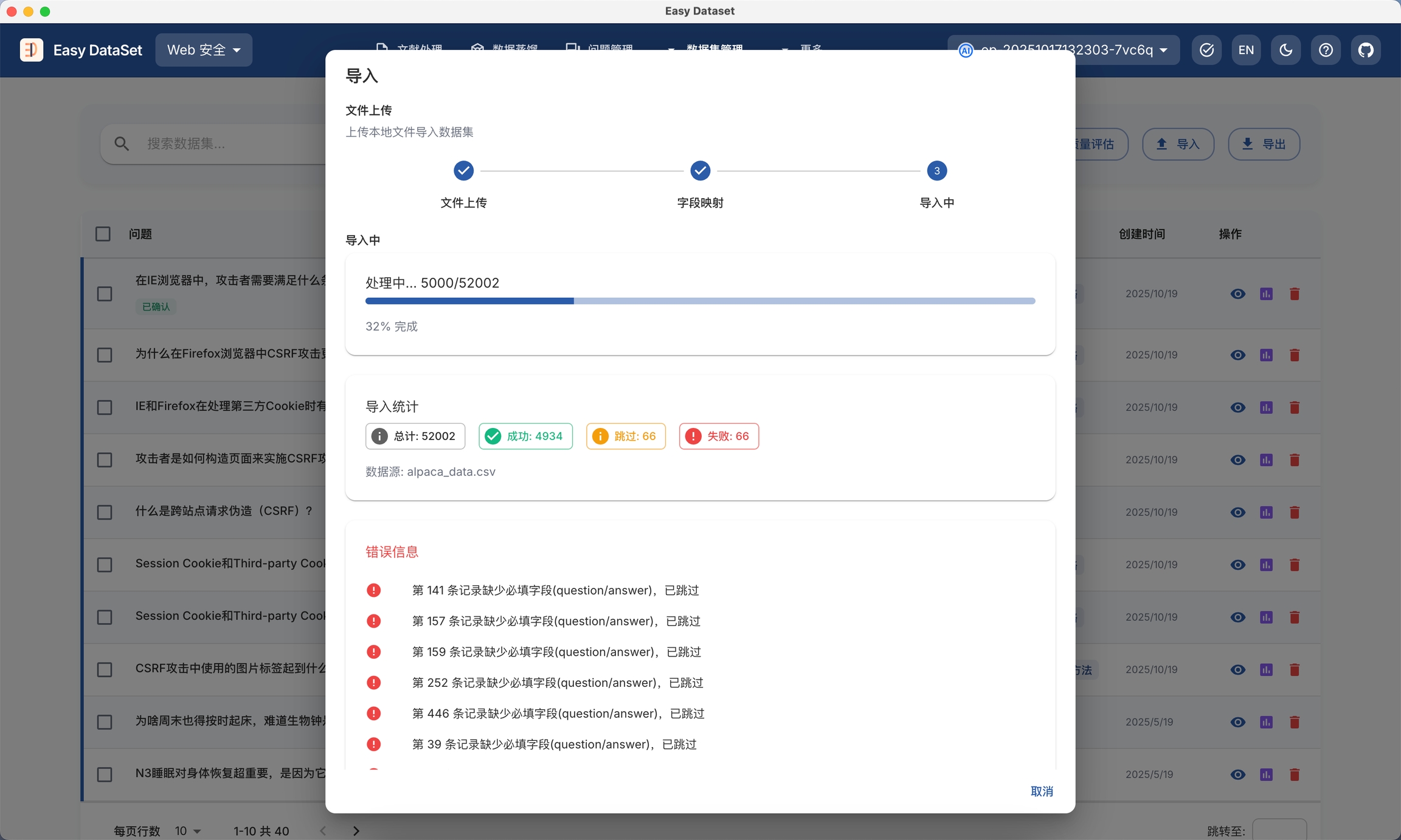1401x840 pixels.
Task: Click the task checkmark icon in header
Action: click(1206, 50)
